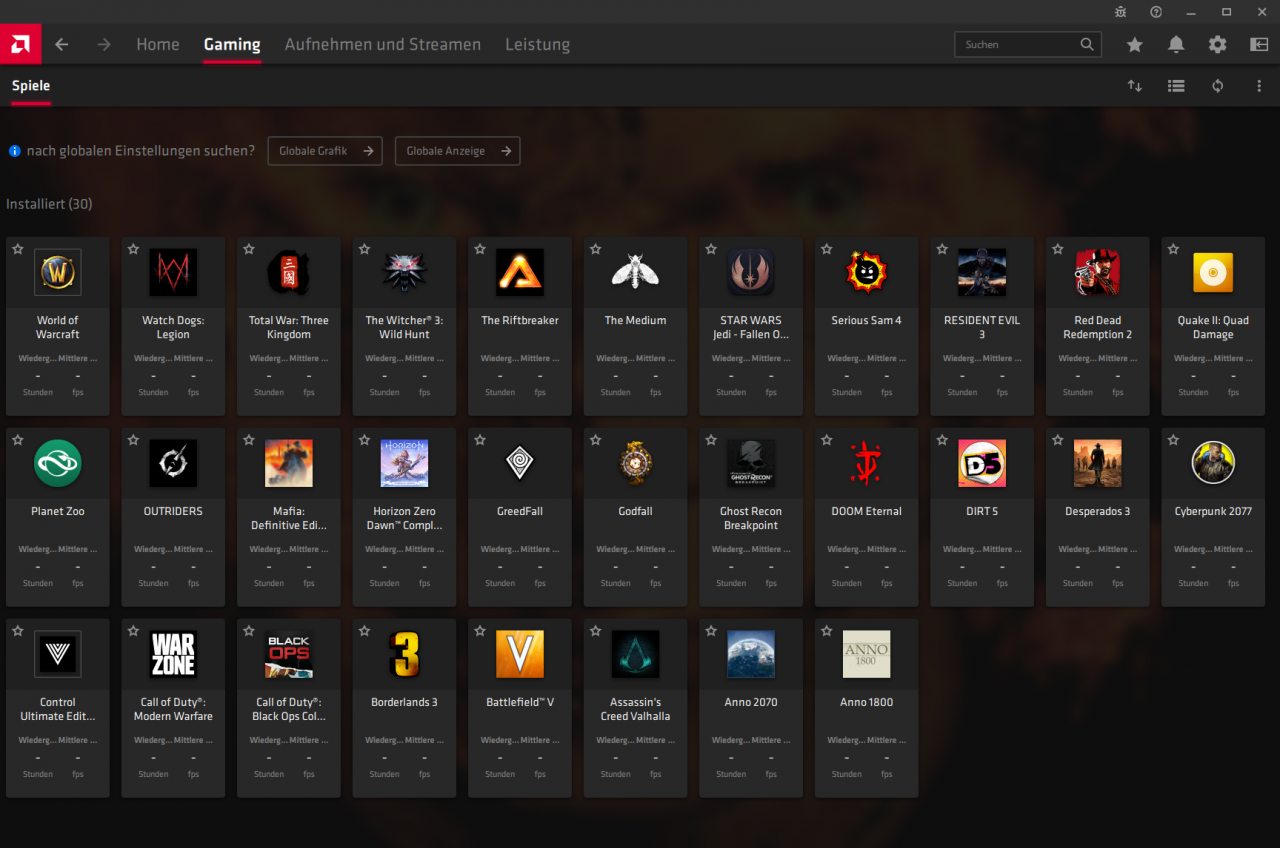Refresh the games list icon
This screenshot has width=1280, height=848.
coord(1217,86)
